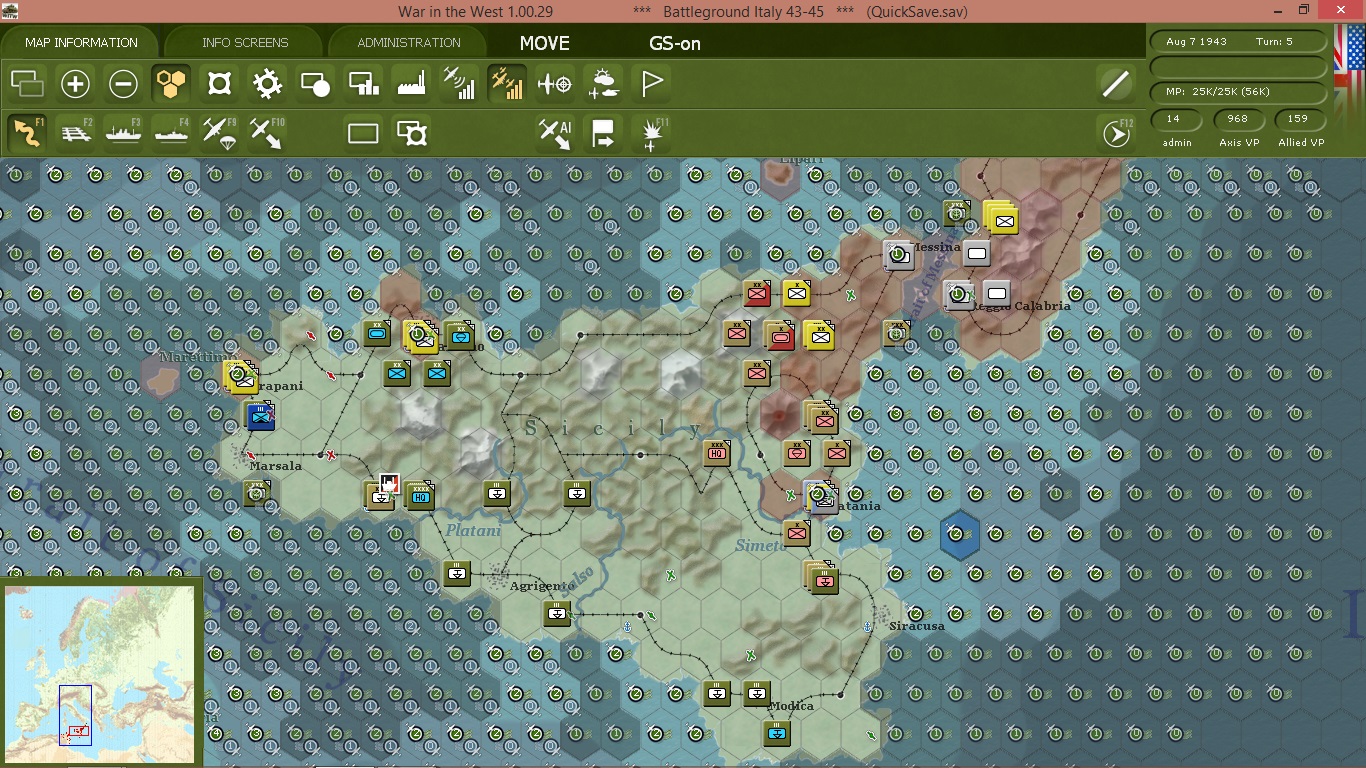
Task: Select the F4 ship mode icon
Action: click(x=171, y=133)
